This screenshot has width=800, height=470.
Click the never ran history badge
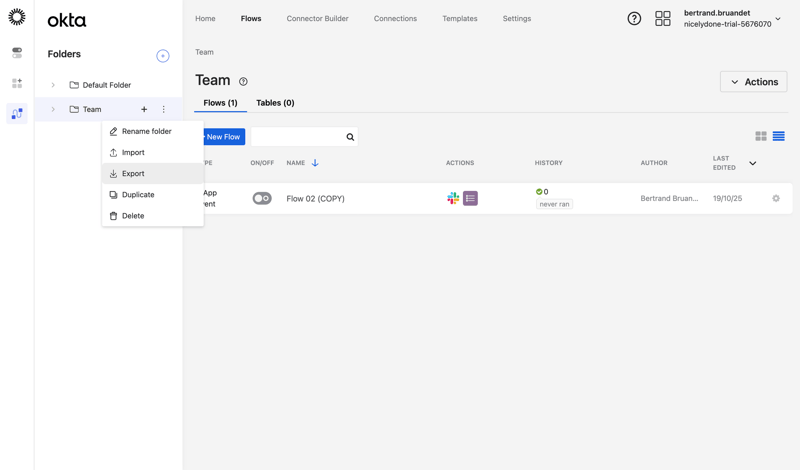pyautogui.click(x=554, y=204)
